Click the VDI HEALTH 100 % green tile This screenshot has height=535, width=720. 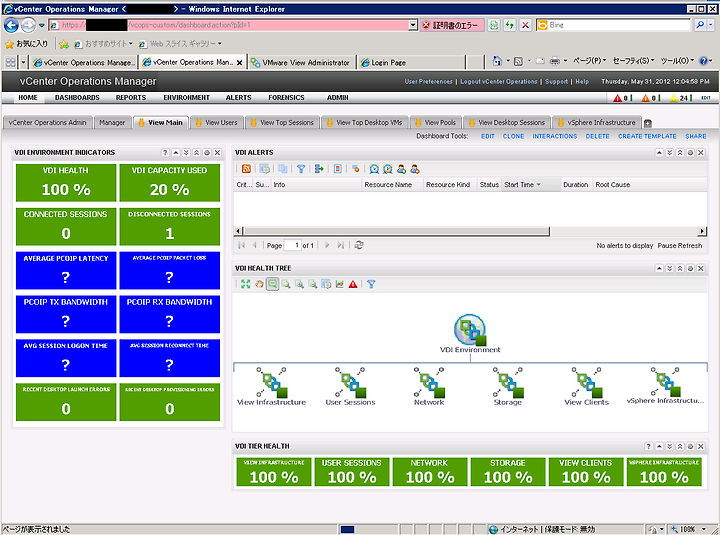click(x=66, y=183)
